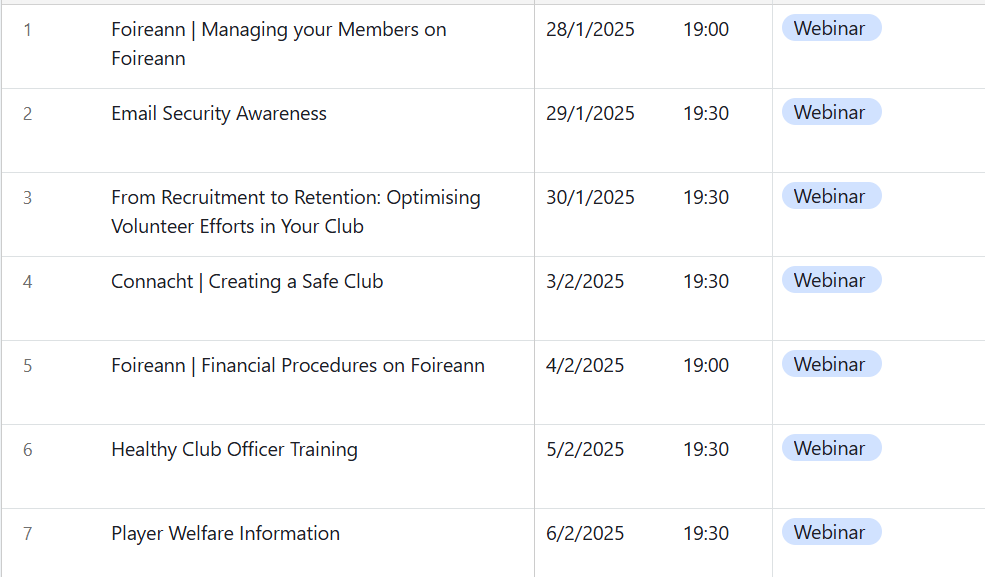Click the 6/2/2025 date cell

click(585, 534)
